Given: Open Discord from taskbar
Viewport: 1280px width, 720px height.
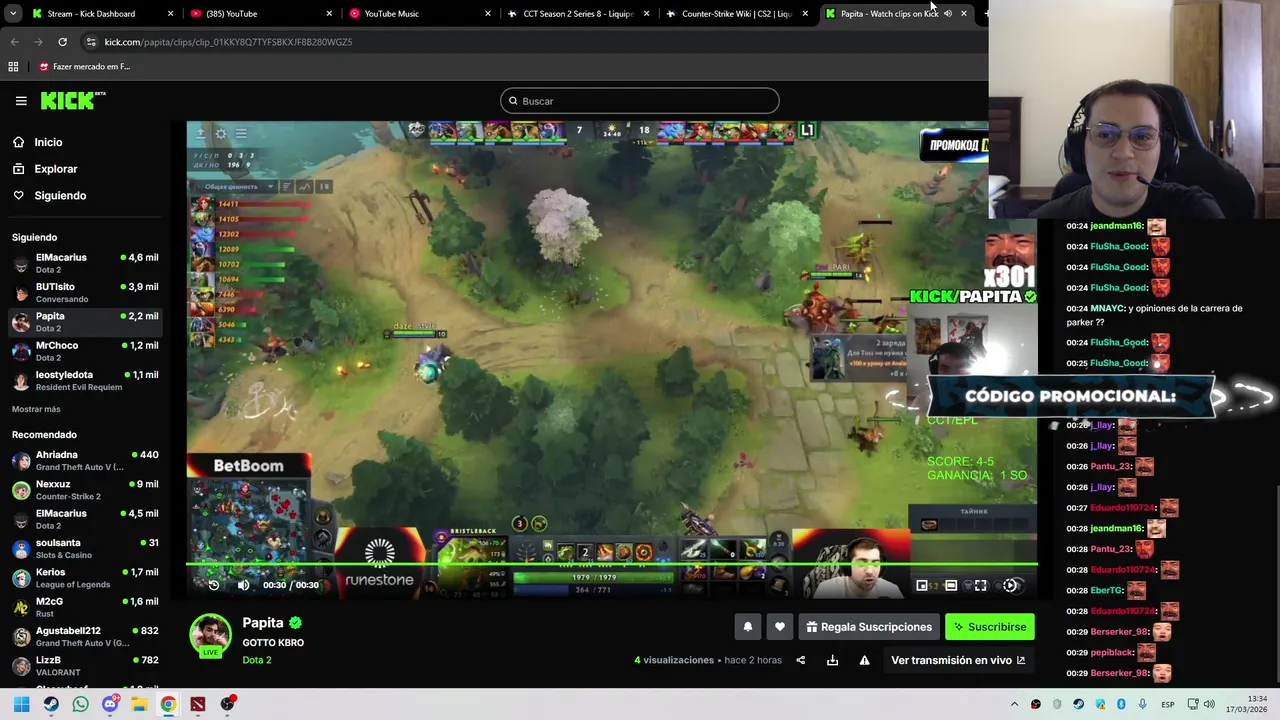Looking at the screenshot, I should point(110,704).
